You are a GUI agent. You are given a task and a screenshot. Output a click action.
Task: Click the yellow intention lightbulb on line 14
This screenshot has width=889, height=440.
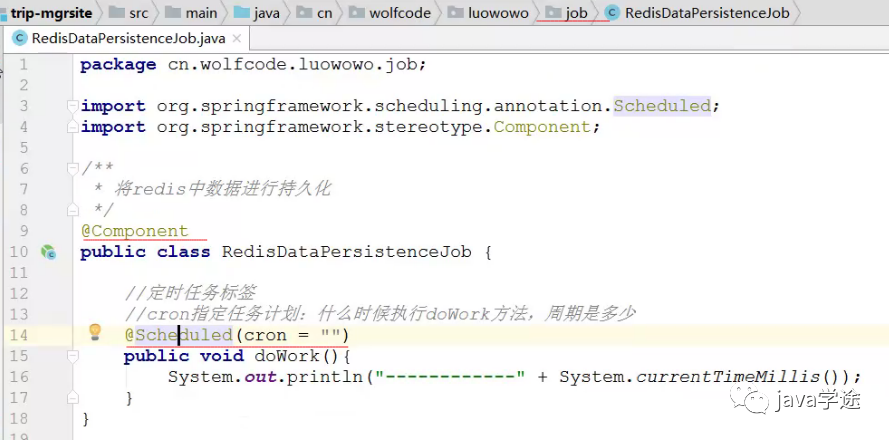95,332
